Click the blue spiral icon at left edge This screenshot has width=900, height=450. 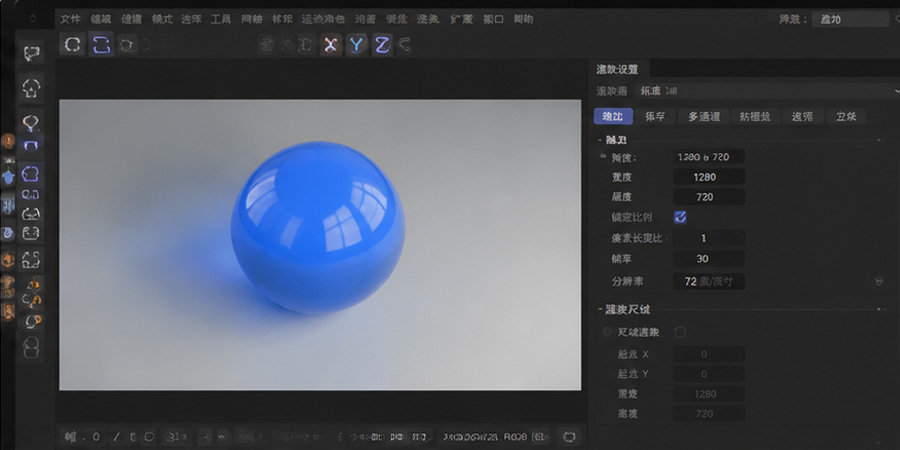click(7, 232)
